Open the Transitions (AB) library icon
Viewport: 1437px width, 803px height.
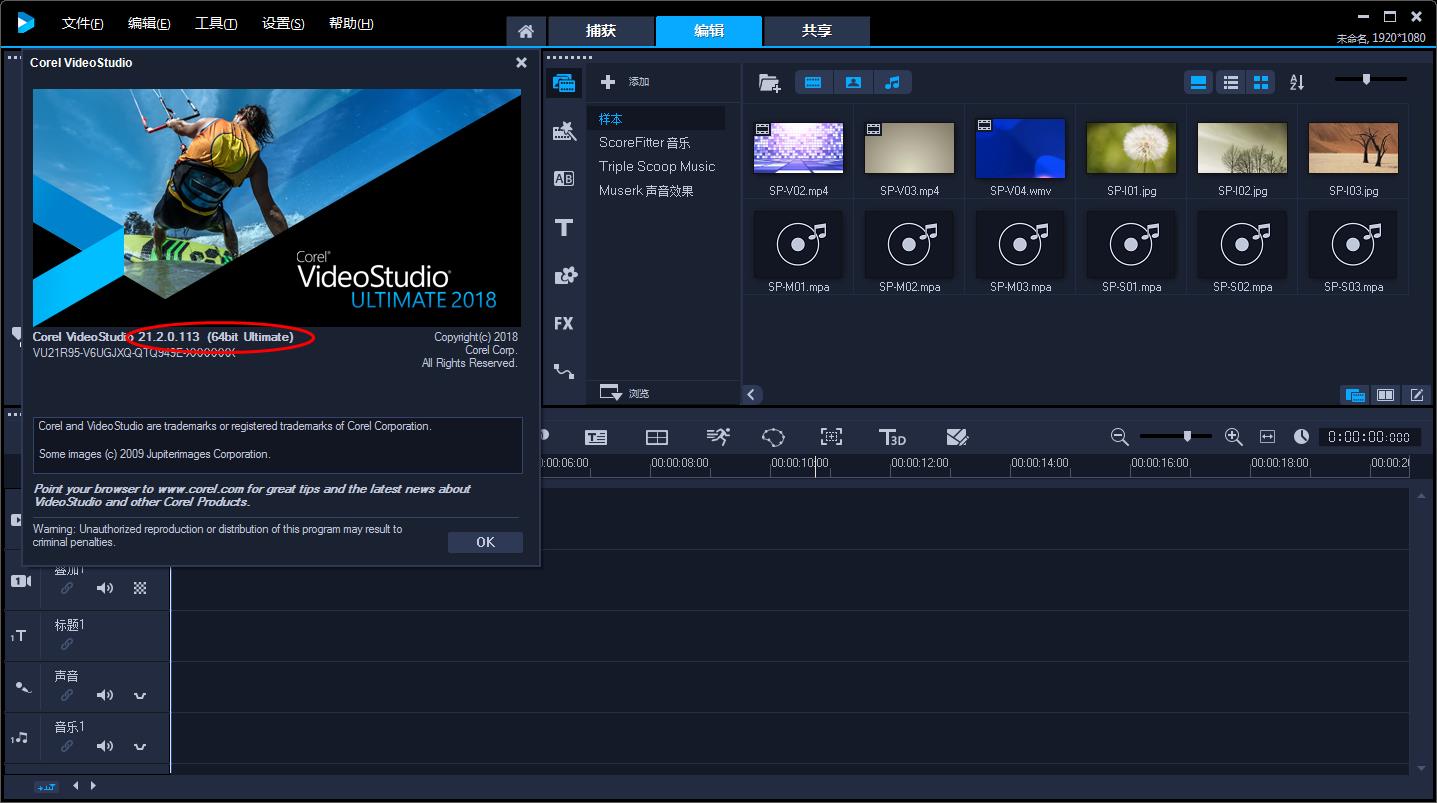(x=564, y=179)
